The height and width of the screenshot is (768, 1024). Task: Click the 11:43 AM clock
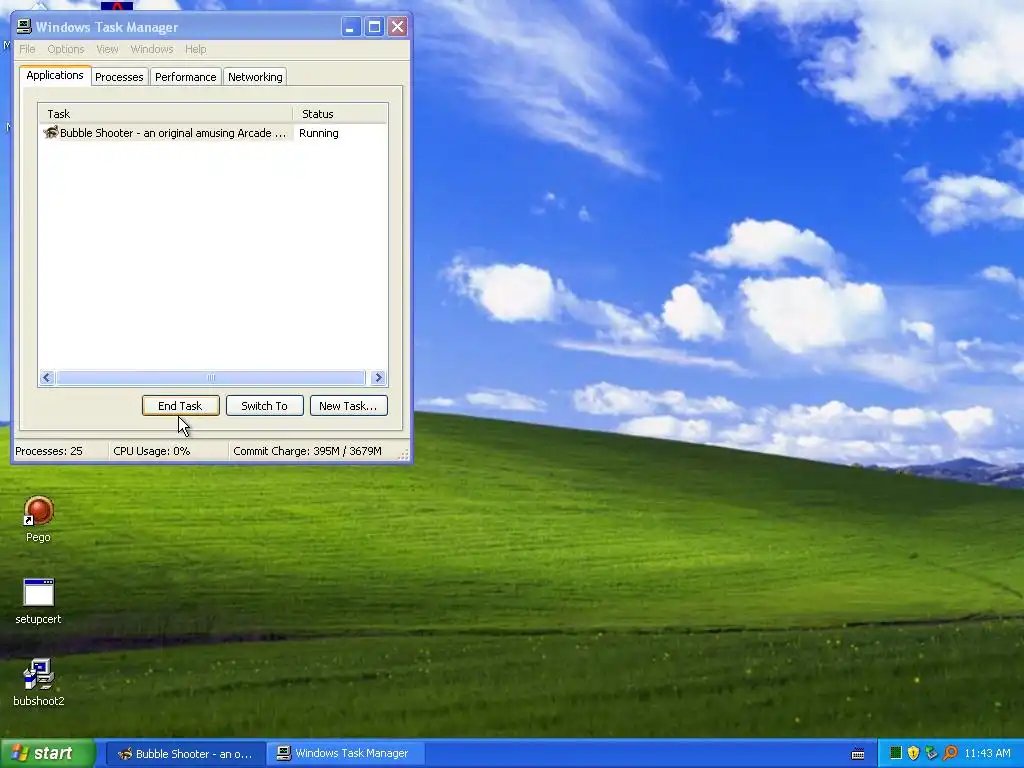tap(987, 753)
